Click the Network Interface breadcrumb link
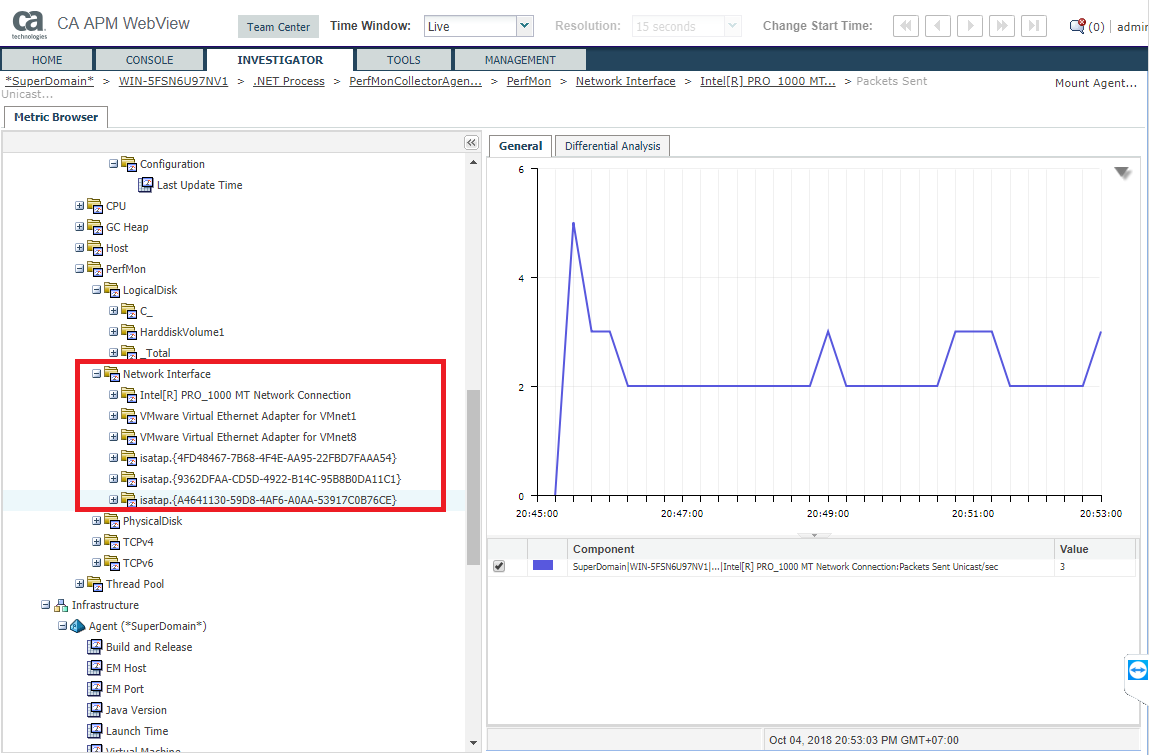Viewport: 1149px width, 755px height. (626, 81)
